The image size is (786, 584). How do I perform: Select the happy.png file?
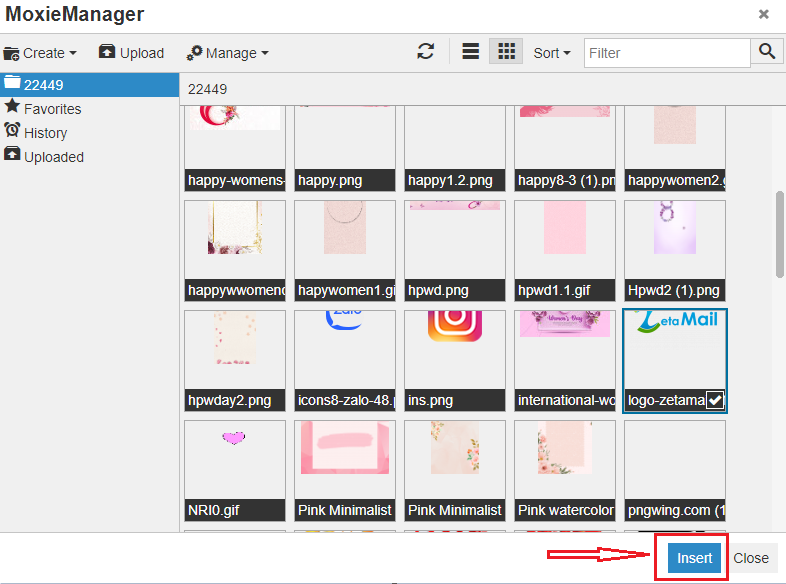[345, 148]
